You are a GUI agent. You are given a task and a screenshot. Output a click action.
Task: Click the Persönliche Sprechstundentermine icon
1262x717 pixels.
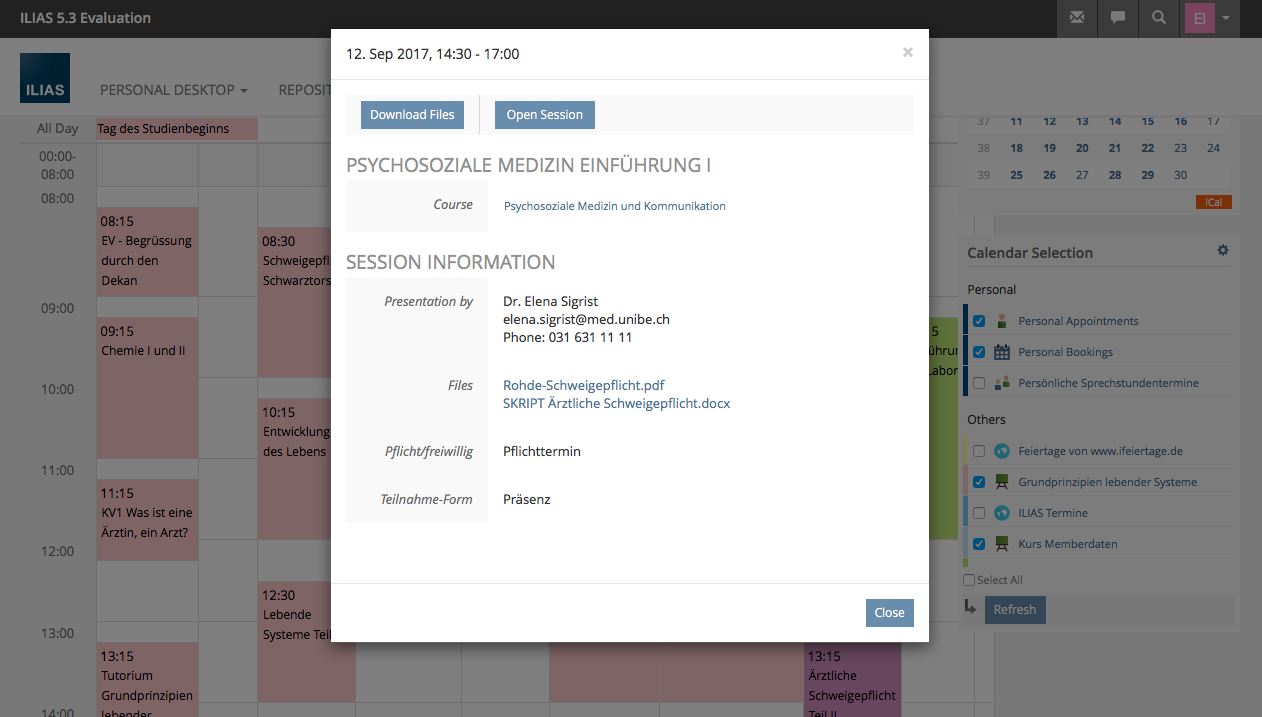(x=1001, y=383)
